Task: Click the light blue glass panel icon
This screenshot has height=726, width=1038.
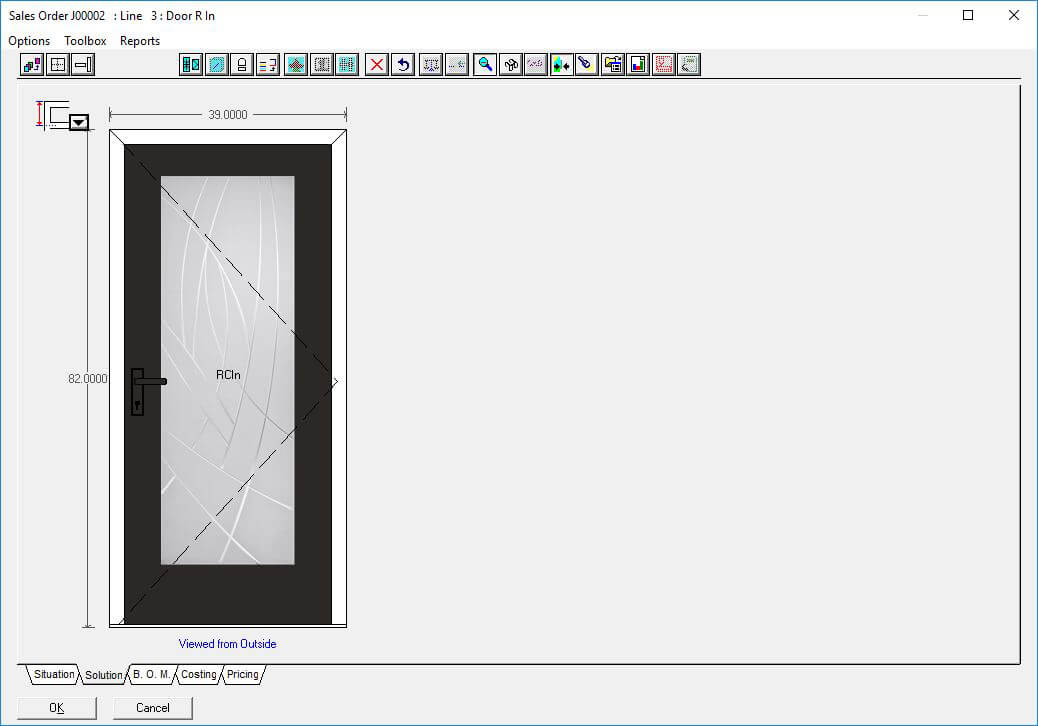Action: click(x=216, y=65)
